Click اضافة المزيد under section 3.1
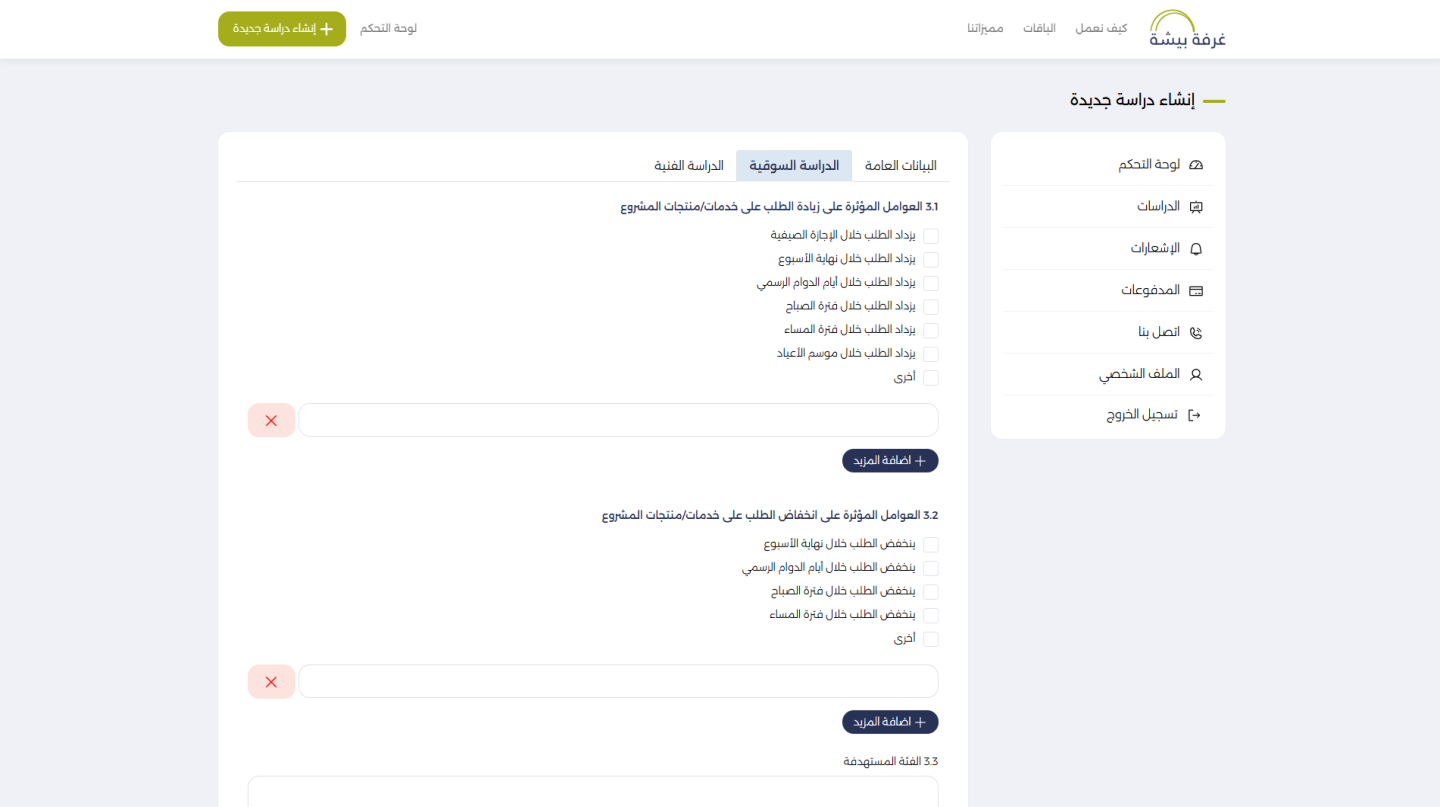The height and width of the screenshot is (807, 1440). pos(890,461)
